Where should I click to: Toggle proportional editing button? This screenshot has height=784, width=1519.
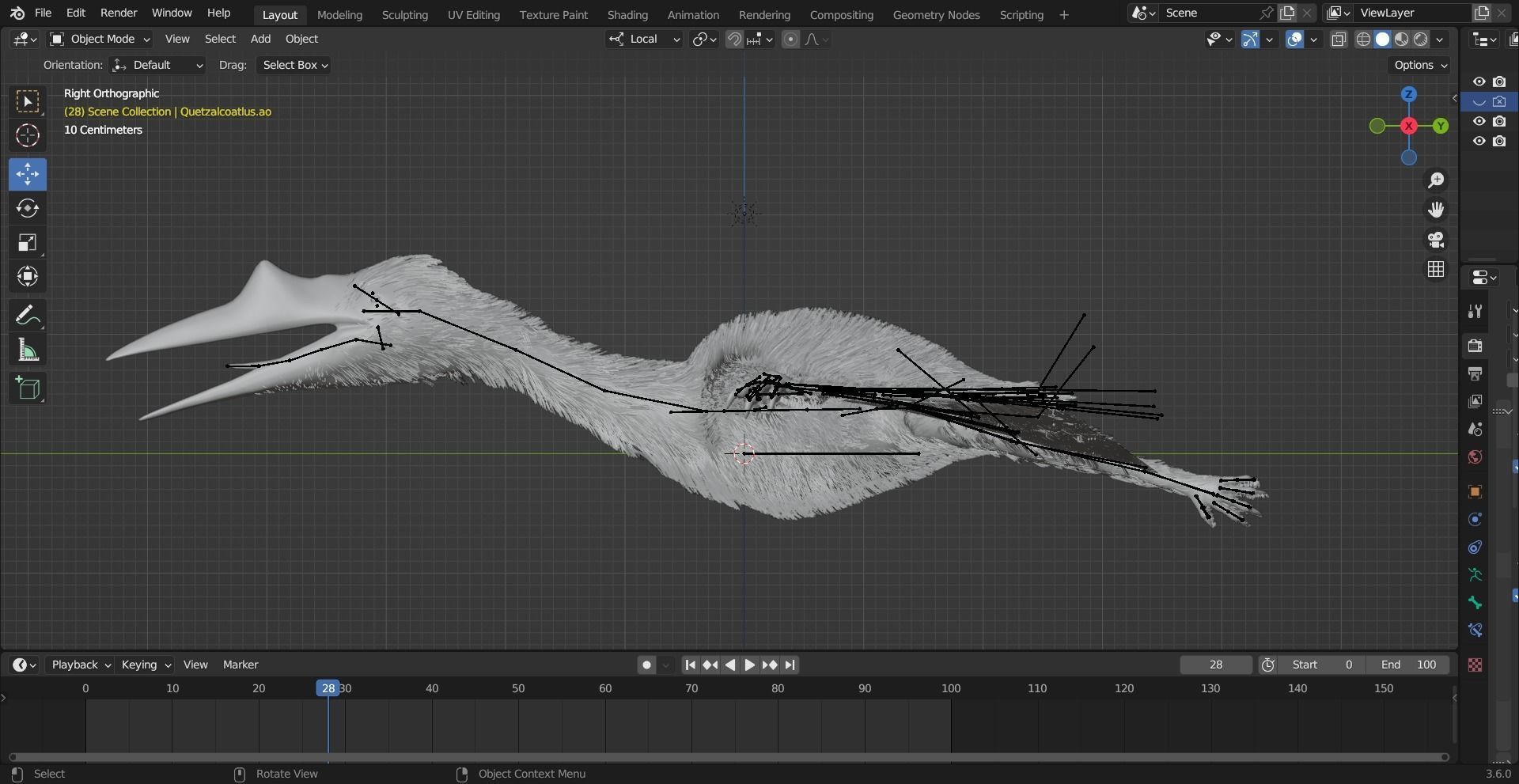point(790,39)
